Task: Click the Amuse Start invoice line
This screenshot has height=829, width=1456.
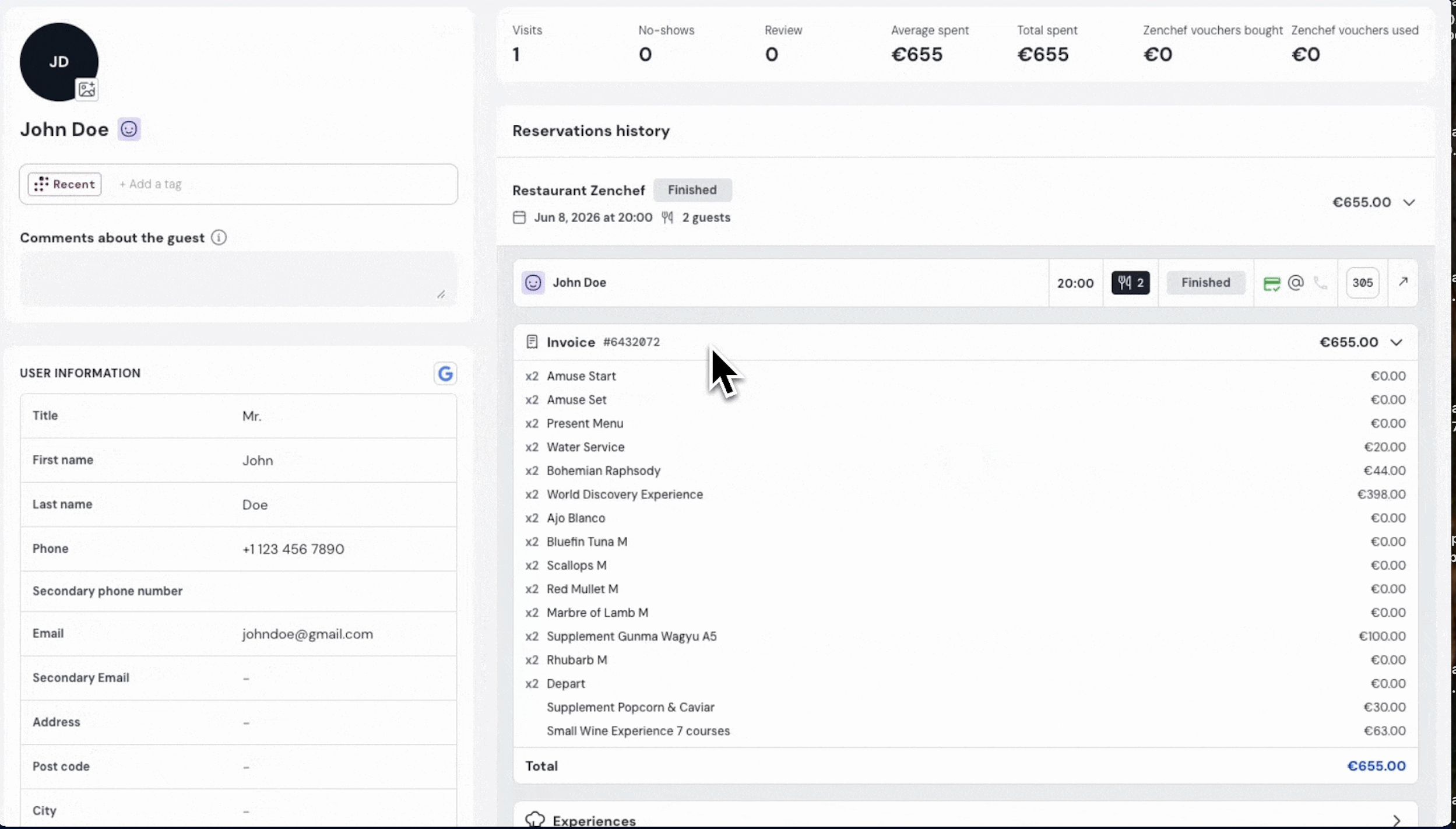Action: point(965,376)
